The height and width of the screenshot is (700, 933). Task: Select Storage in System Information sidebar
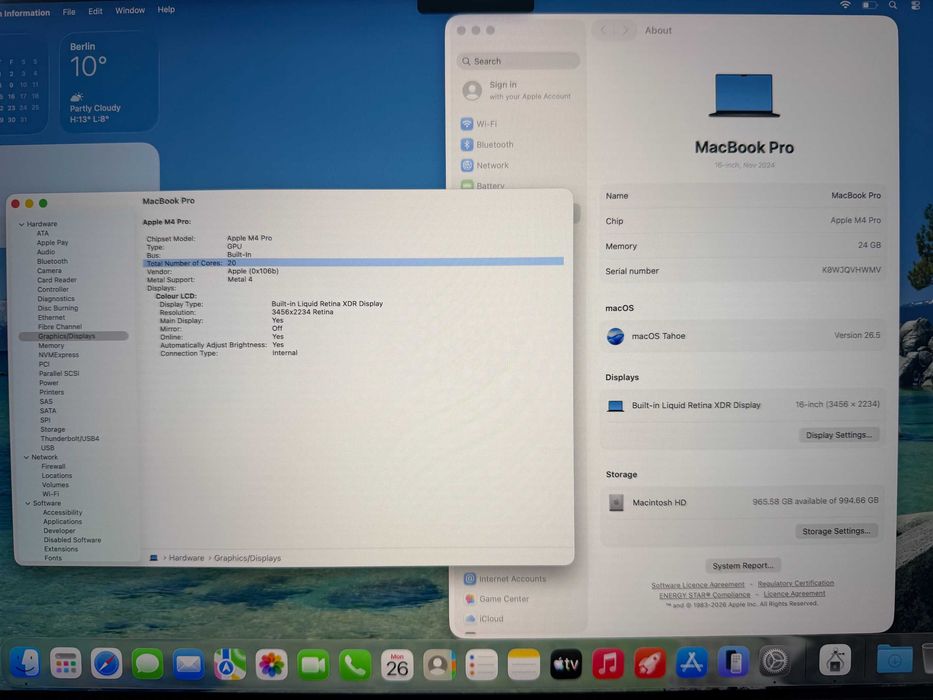tap(52, 429)
